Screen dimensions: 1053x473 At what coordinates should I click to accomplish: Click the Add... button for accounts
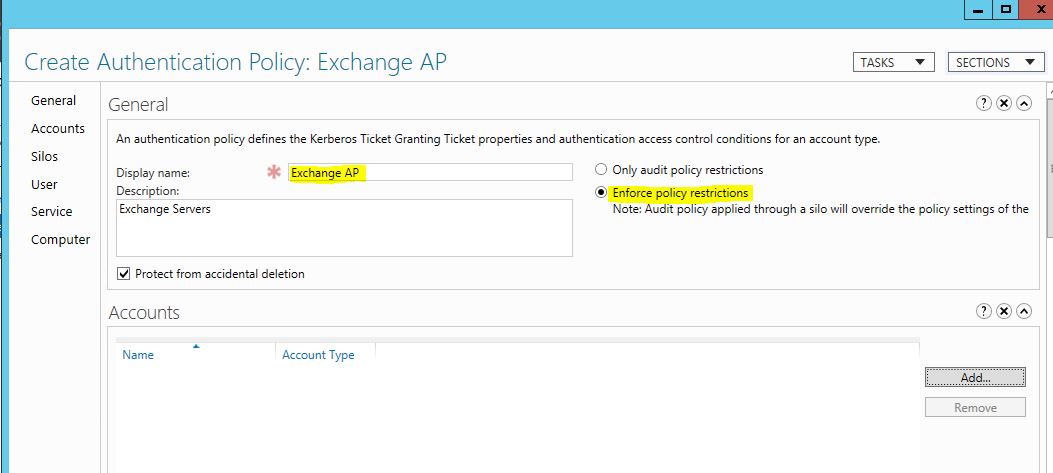tap(975, 378)
